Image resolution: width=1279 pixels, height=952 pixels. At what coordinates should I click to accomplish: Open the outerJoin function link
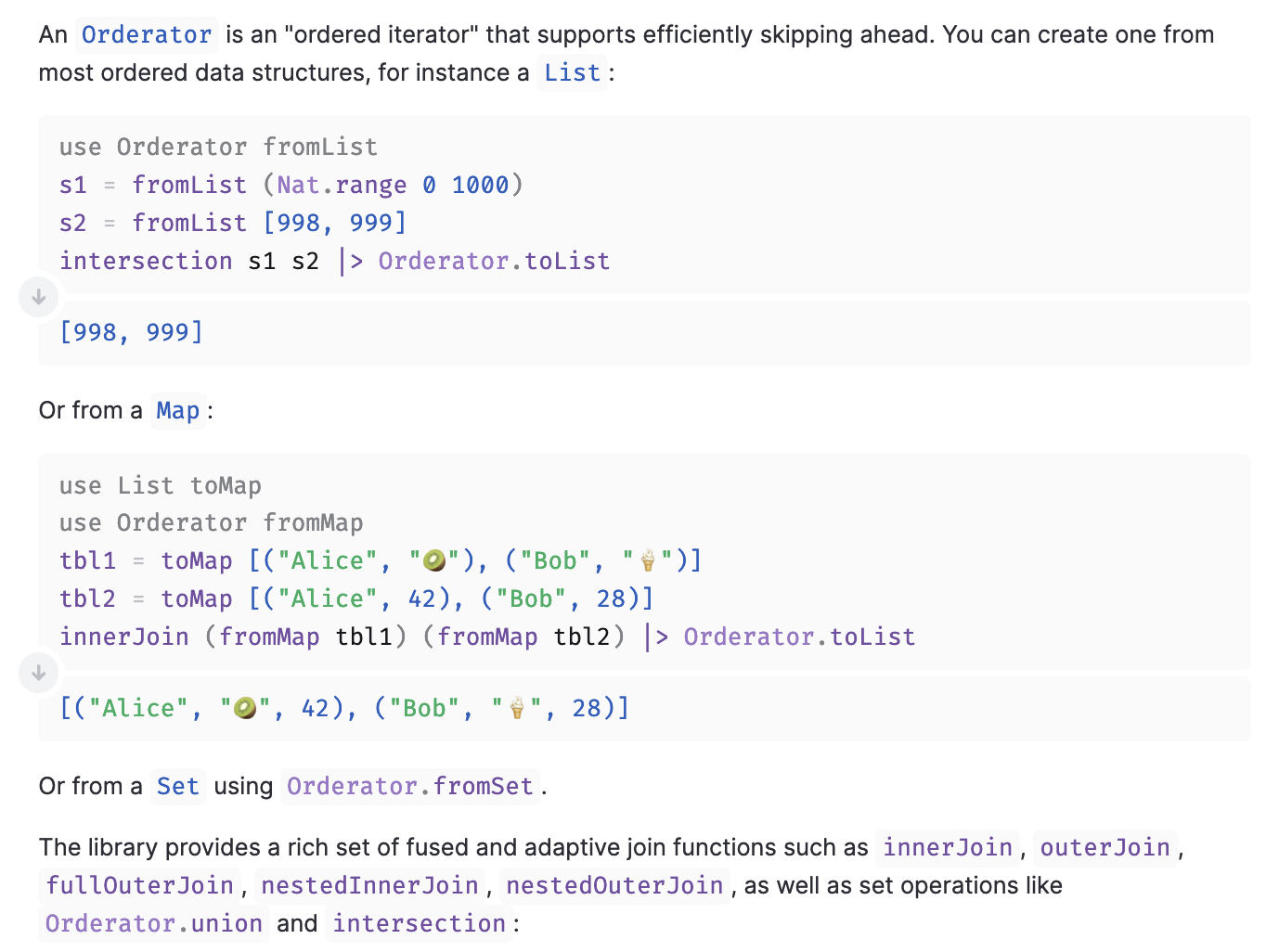(1105, 848)
